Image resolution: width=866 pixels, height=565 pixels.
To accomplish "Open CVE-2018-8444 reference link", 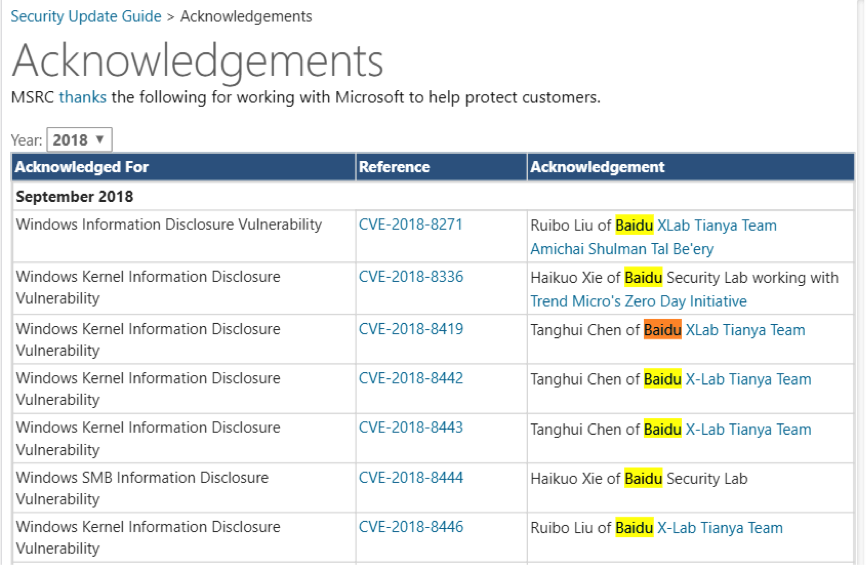I will click(410, 478).
